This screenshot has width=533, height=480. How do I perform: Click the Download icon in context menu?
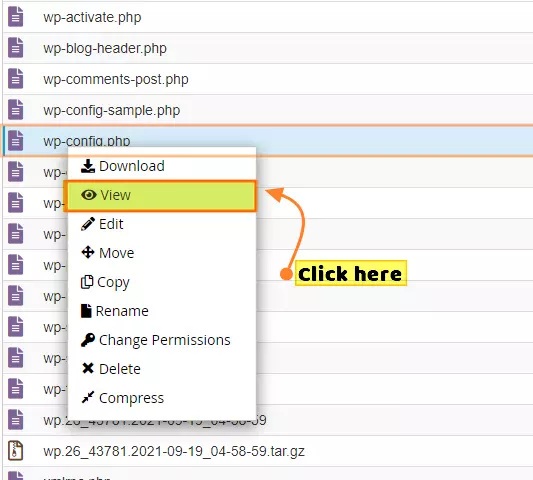(x=88, y=166)
